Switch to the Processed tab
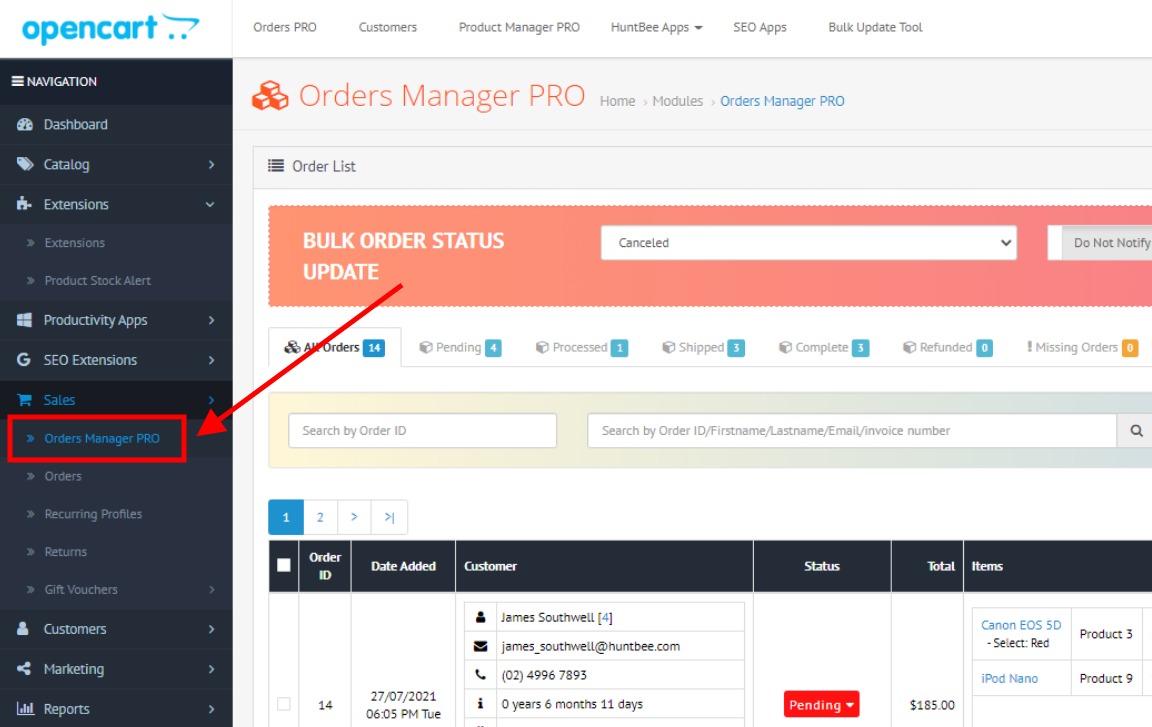 pyautogui.click(x=581, y=347)
